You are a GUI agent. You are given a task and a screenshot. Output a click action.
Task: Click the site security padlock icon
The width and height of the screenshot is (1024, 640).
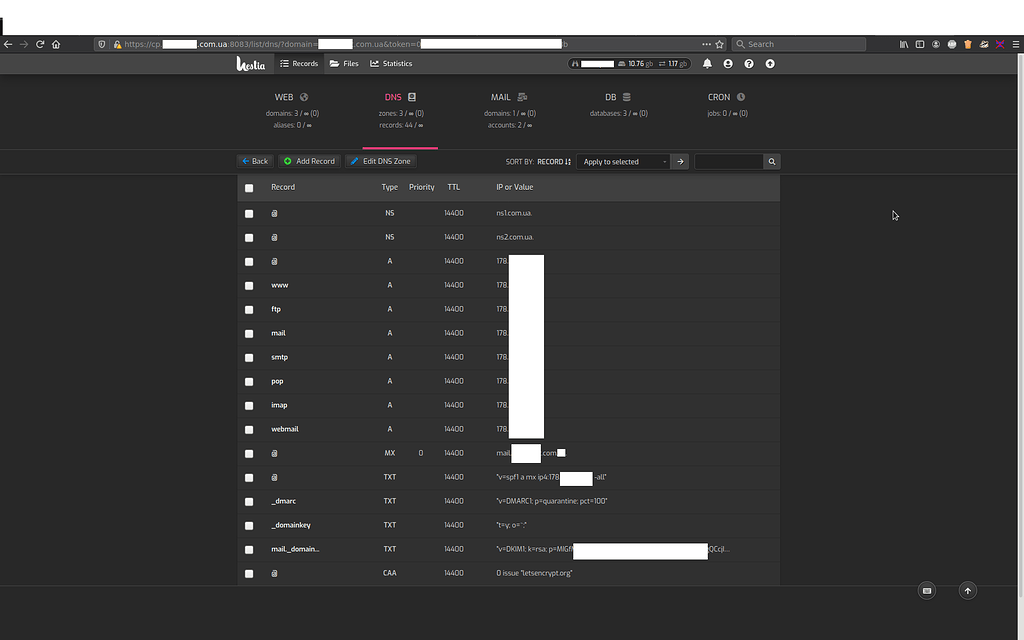point(117,44)
